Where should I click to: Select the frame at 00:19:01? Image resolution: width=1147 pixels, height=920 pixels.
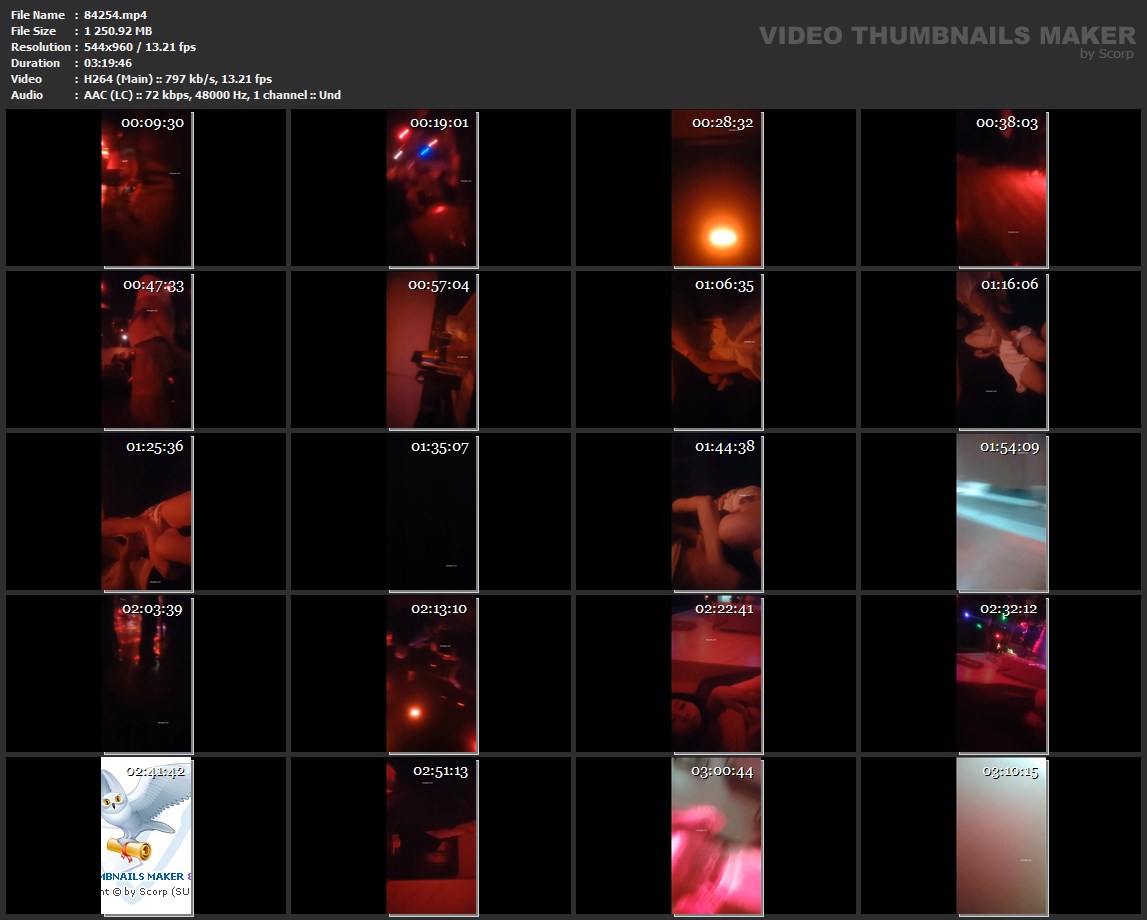(431, 188)
